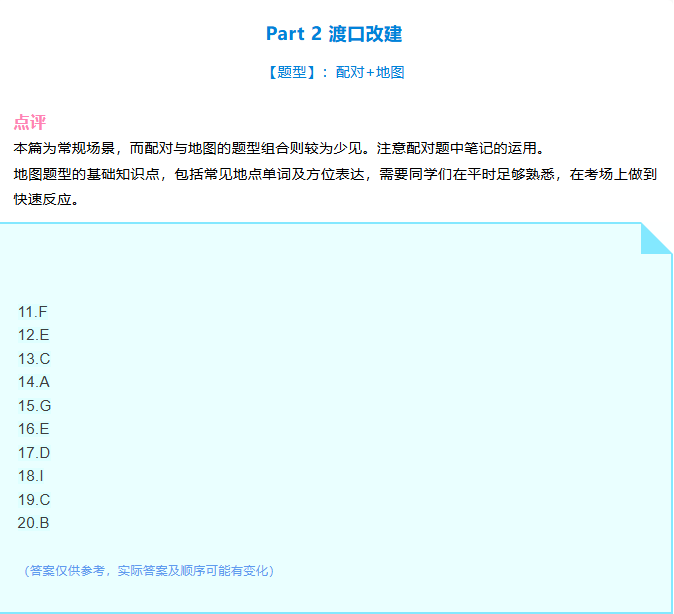This screenshot has height=614, width=674.
Task: Pick answer line 16.E
Action: (x=34, y=429)
